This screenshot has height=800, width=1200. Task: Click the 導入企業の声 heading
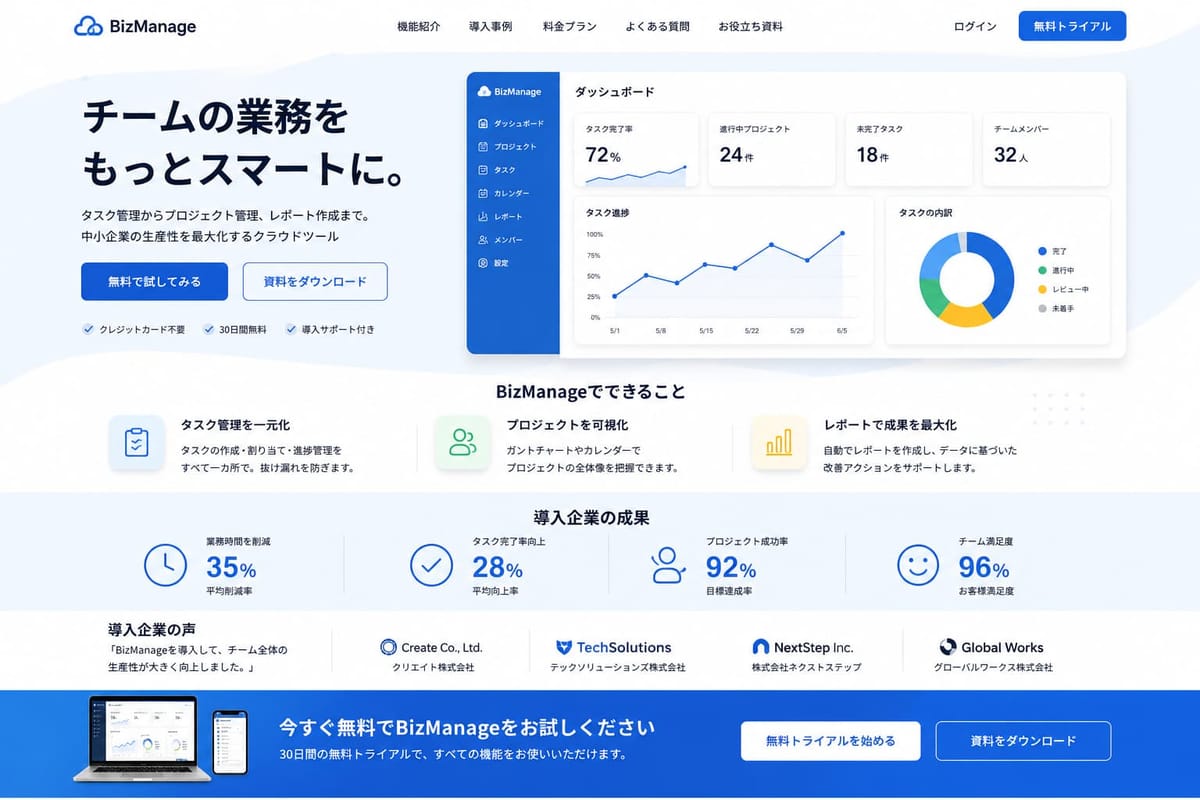(x=152, y=630)
